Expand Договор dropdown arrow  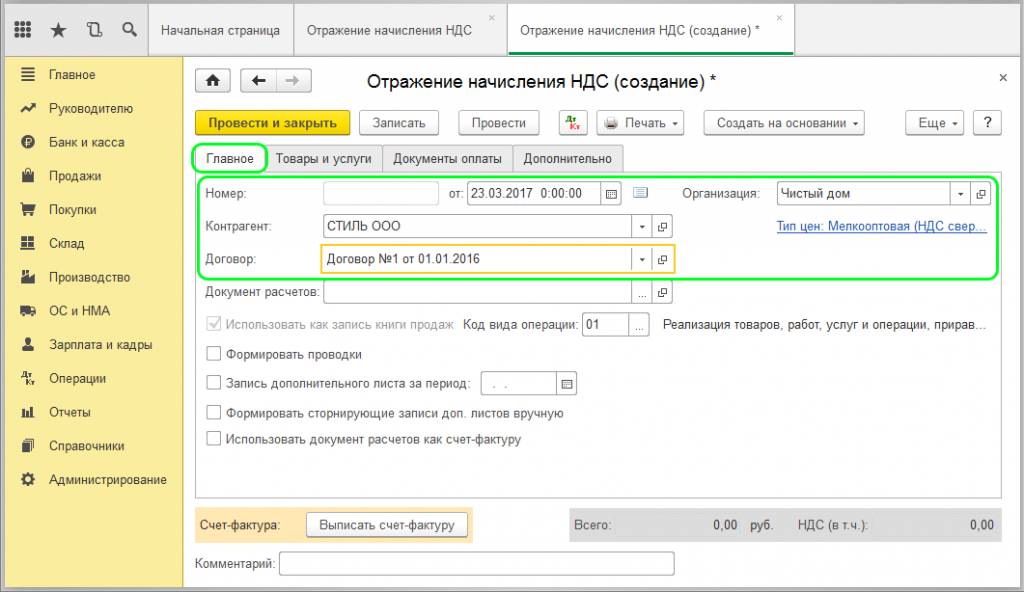pos(642,259)
